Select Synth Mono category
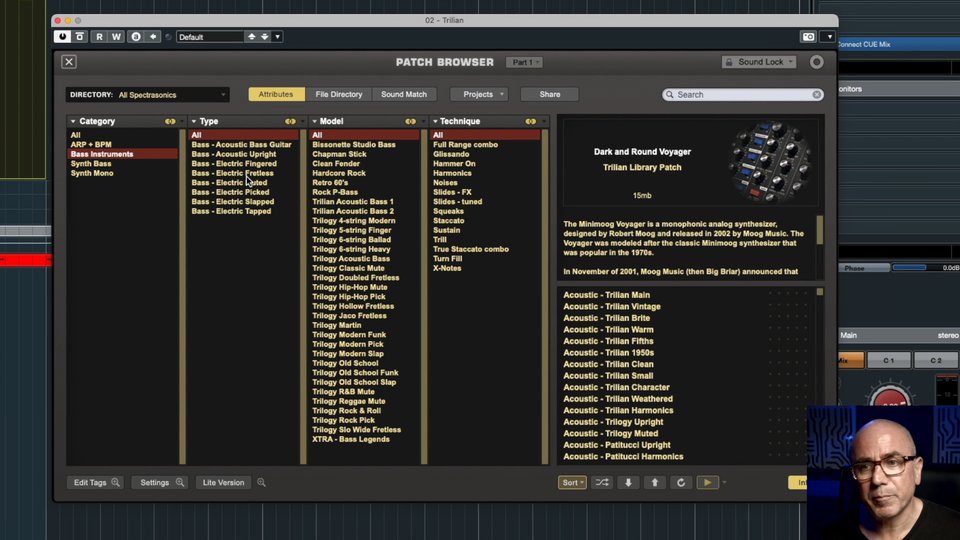 [91, 173]
